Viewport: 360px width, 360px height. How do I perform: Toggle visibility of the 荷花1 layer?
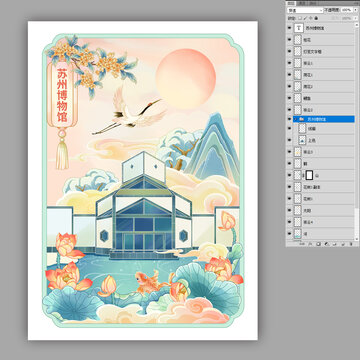coord(289,75)
